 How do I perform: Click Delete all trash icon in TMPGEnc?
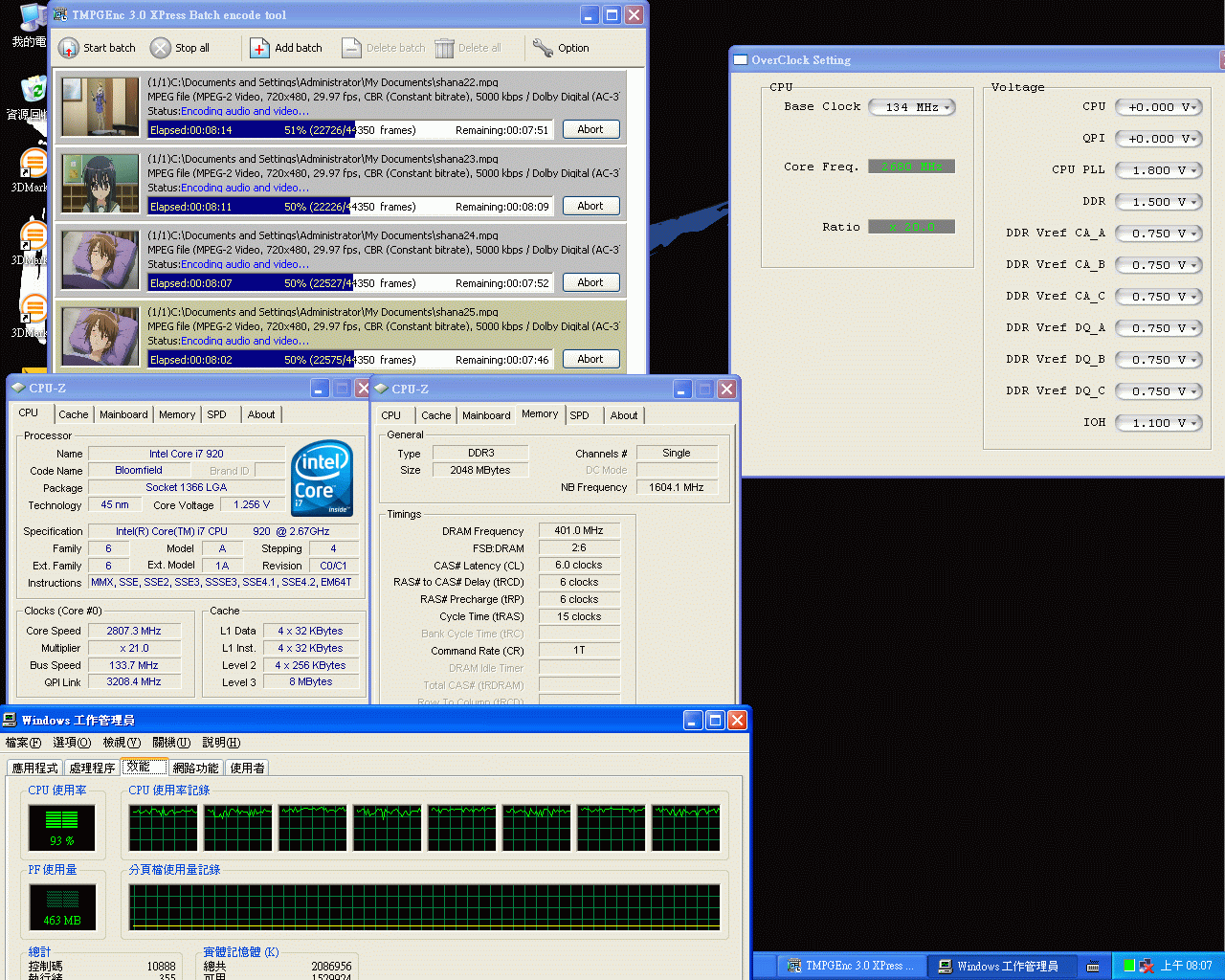point(444,48)
